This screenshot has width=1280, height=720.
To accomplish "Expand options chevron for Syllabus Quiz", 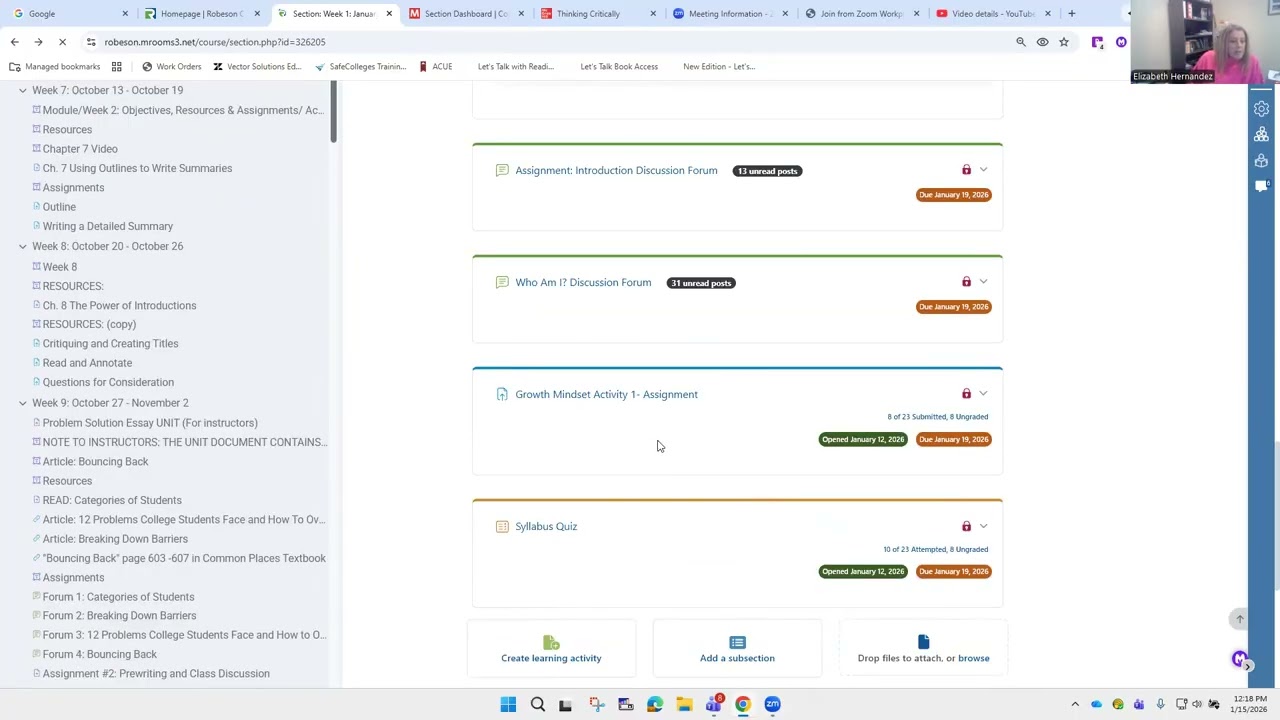I will tap(983, 526).
